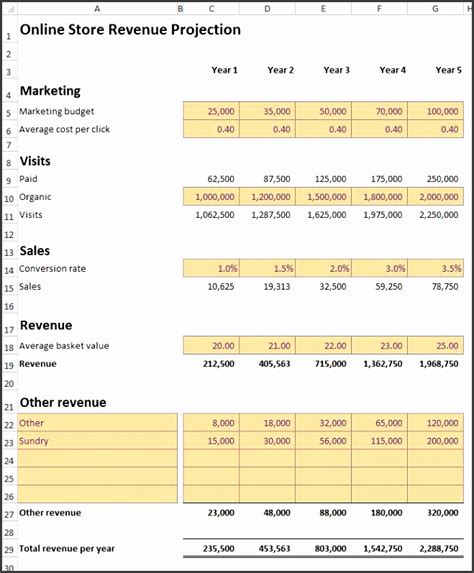
Task: Click the Sundry label cell
Action: [97, 441]
